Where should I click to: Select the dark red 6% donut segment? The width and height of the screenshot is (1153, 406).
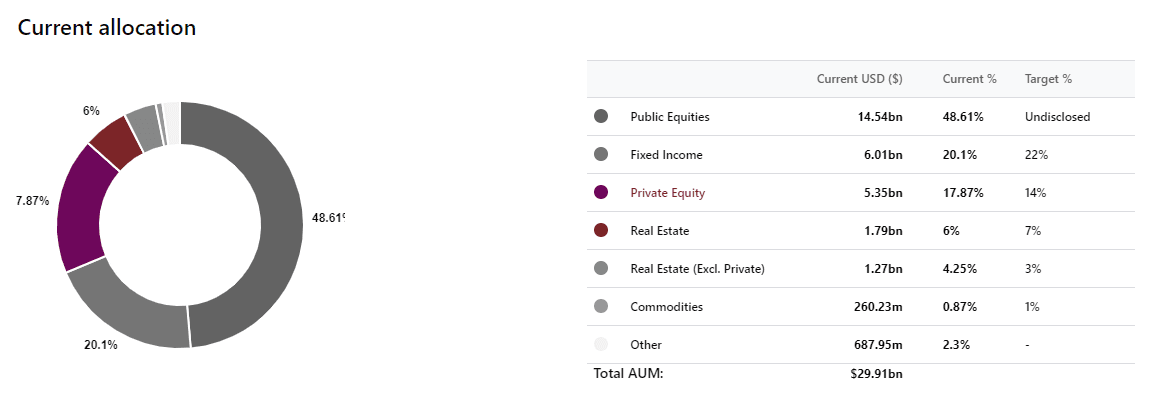click(x=116, y=142)
